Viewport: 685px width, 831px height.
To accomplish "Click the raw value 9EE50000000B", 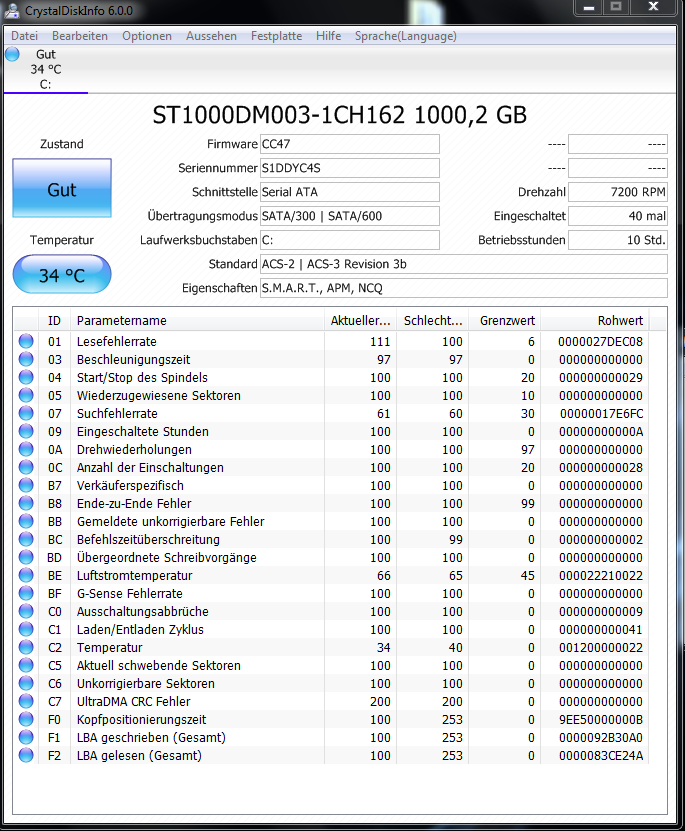I will (600, 720).
